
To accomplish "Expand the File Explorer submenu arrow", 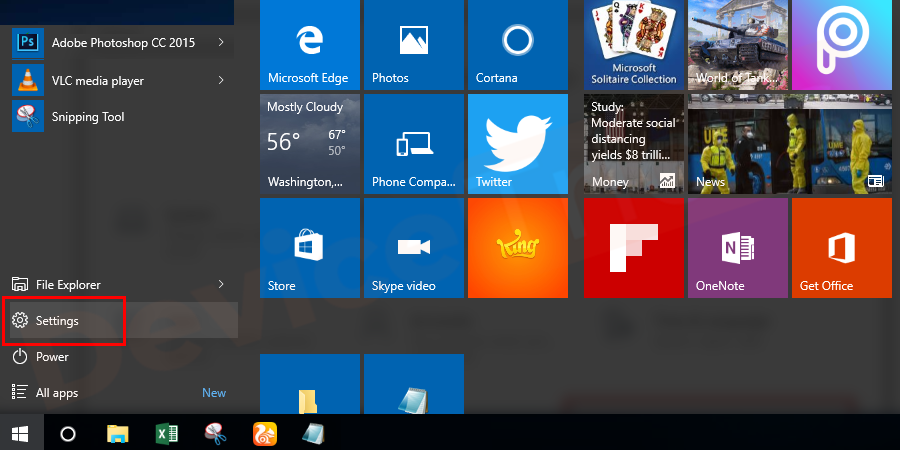I will pos(220,285).
